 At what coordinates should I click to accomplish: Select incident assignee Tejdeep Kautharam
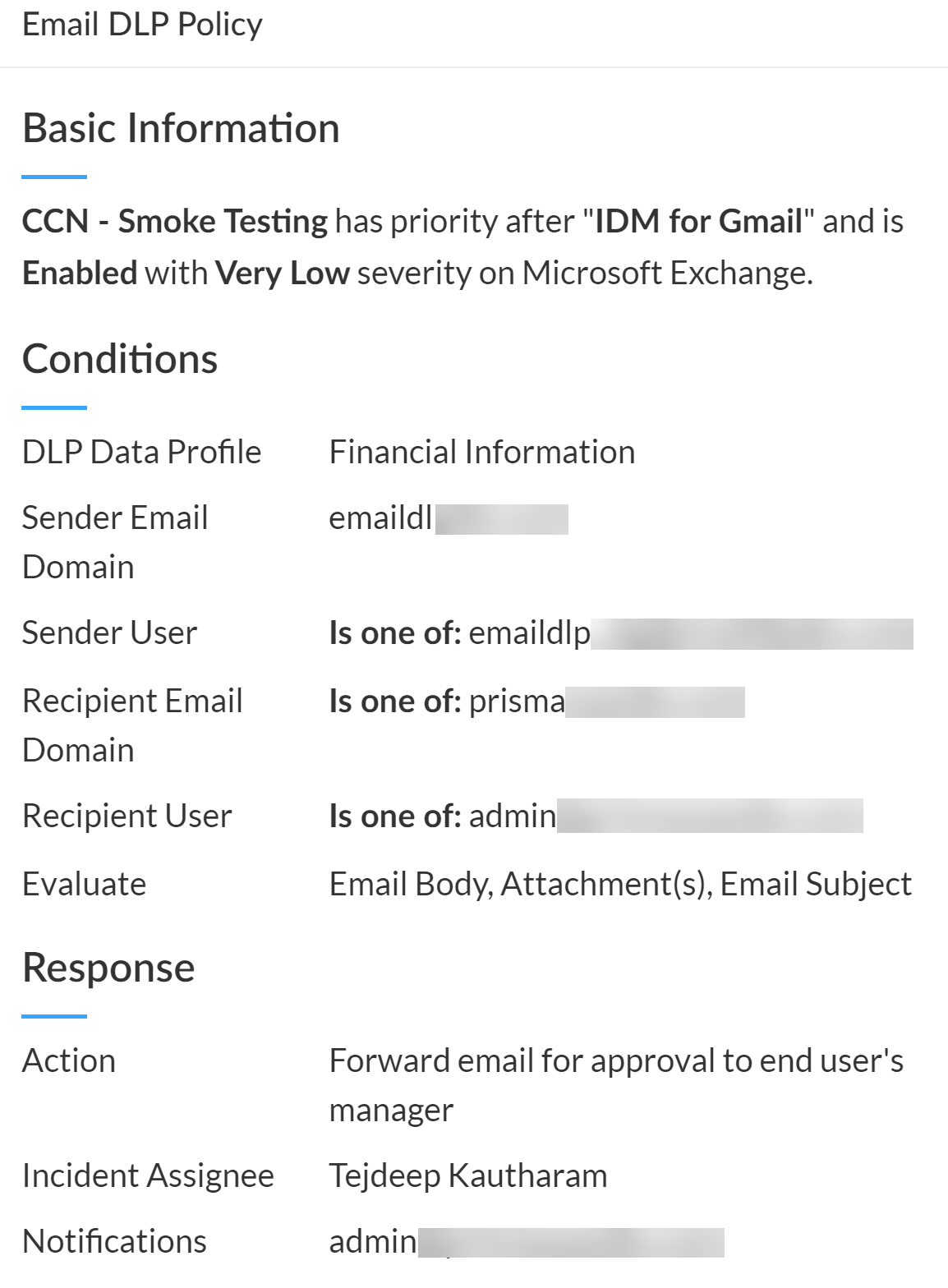(468, 1175)
